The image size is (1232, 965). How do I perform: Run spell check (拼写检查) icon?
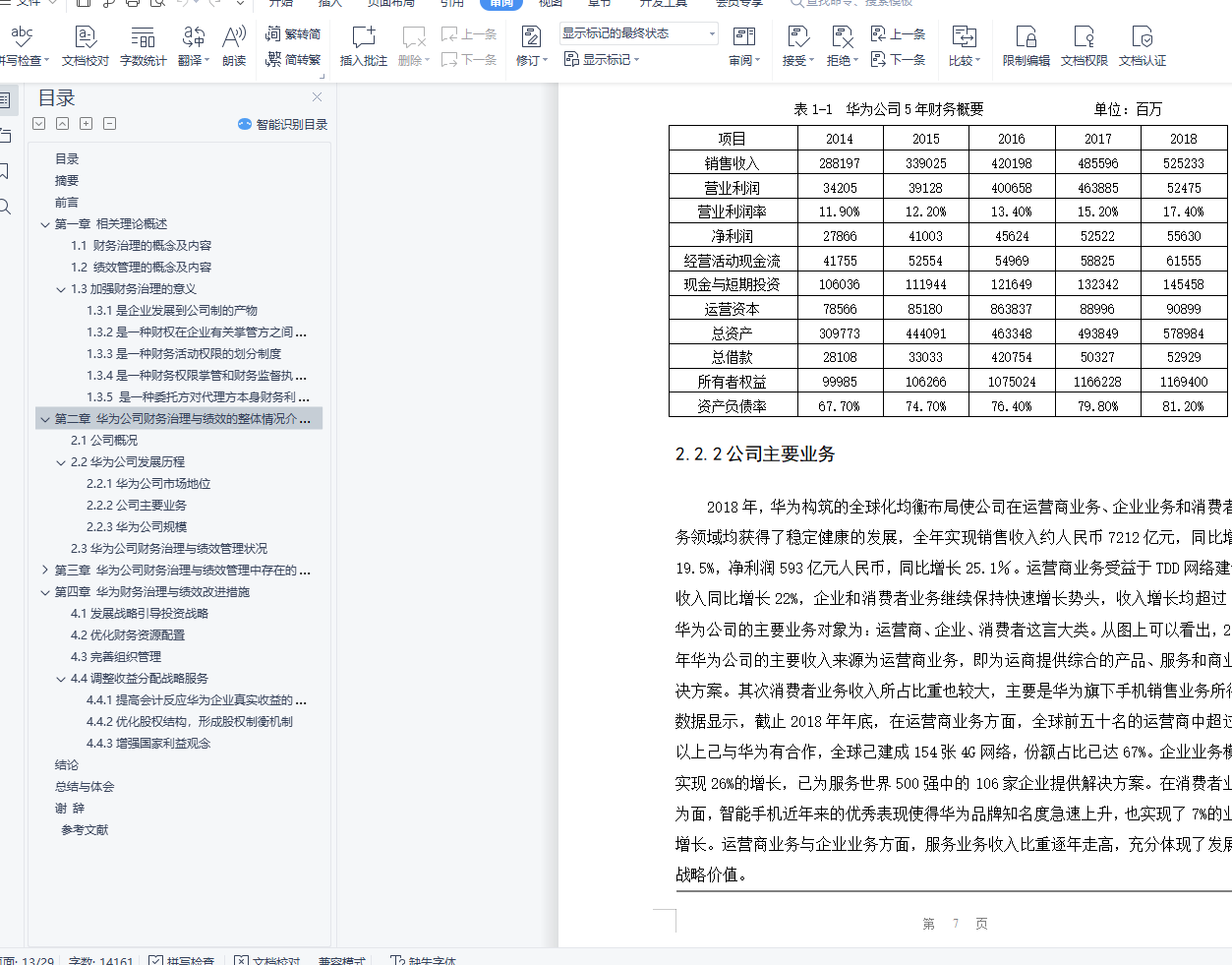tap(22, 37)
